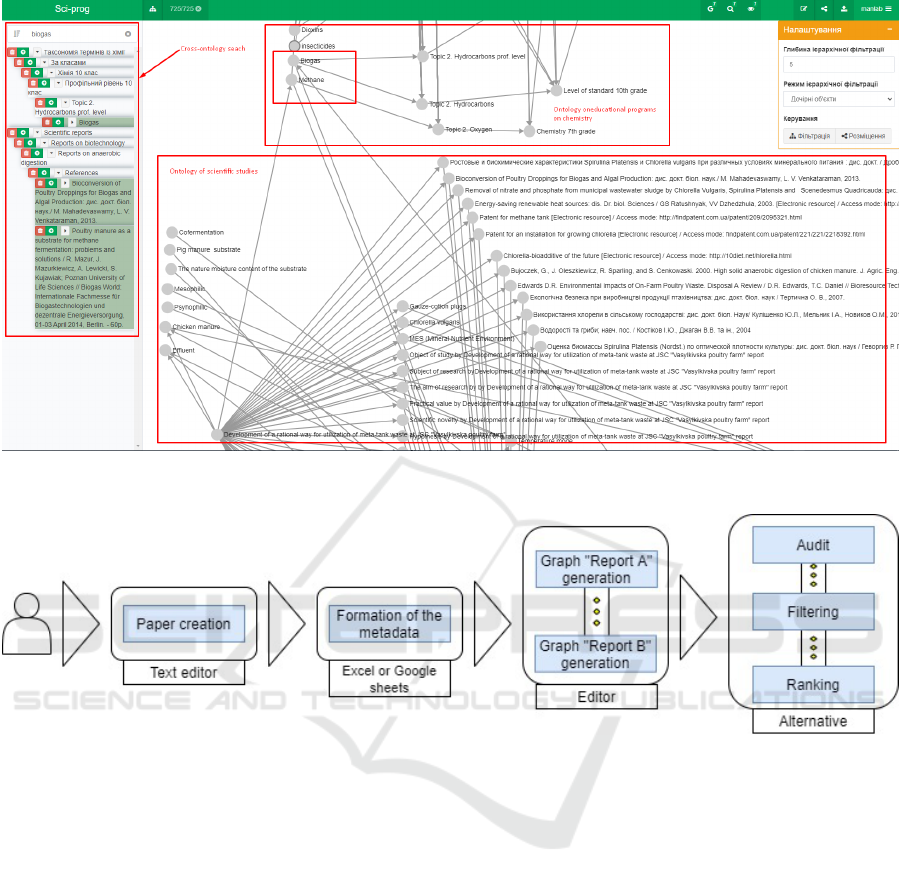Click the hierarchy tree icon in top bar
Viewport: 901px width, 884px height.
(x=153, y=8)
